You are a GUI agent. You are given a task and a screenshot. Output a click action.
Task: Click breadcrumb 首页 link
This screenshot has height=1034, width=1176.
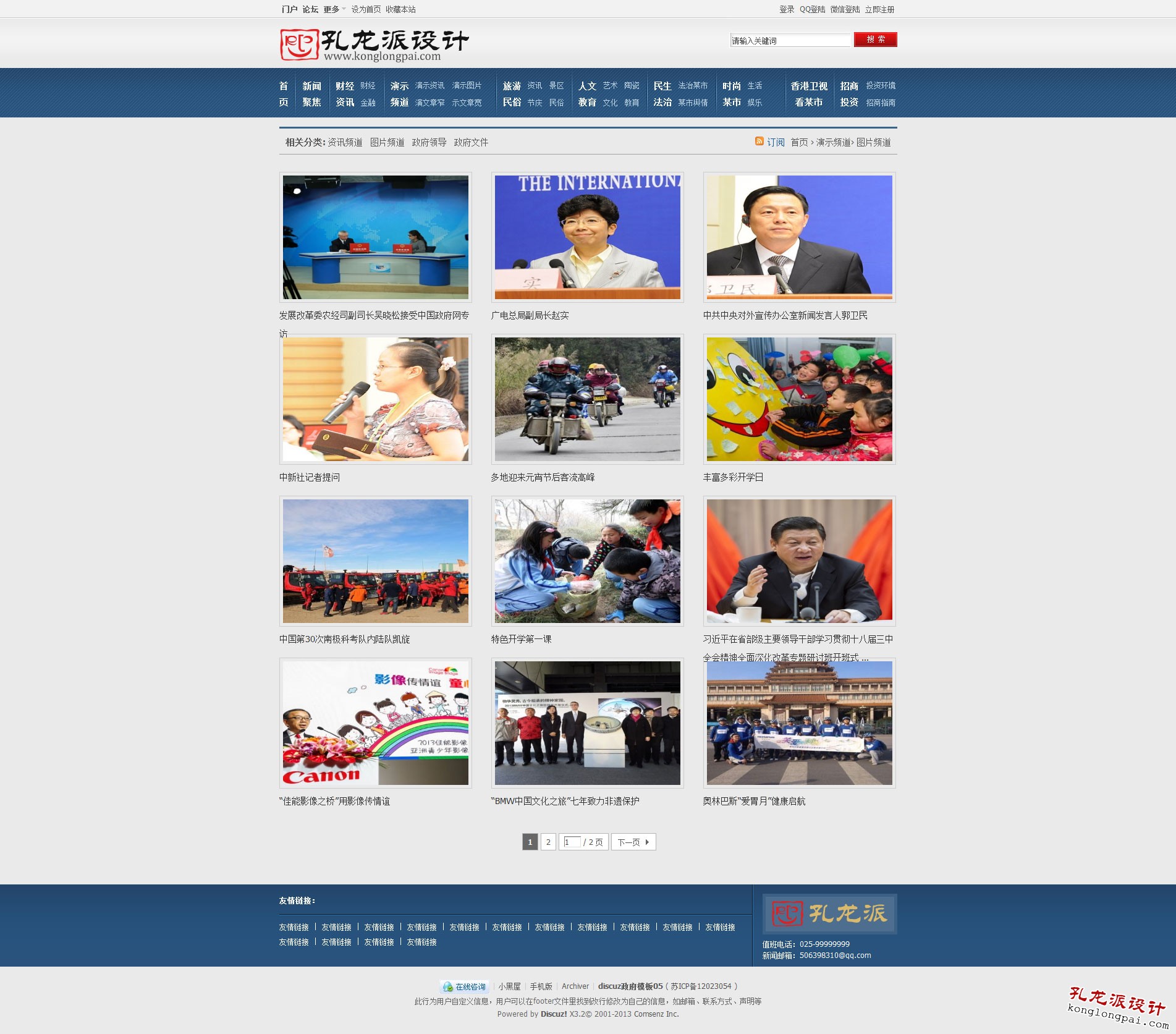(799, 142)
